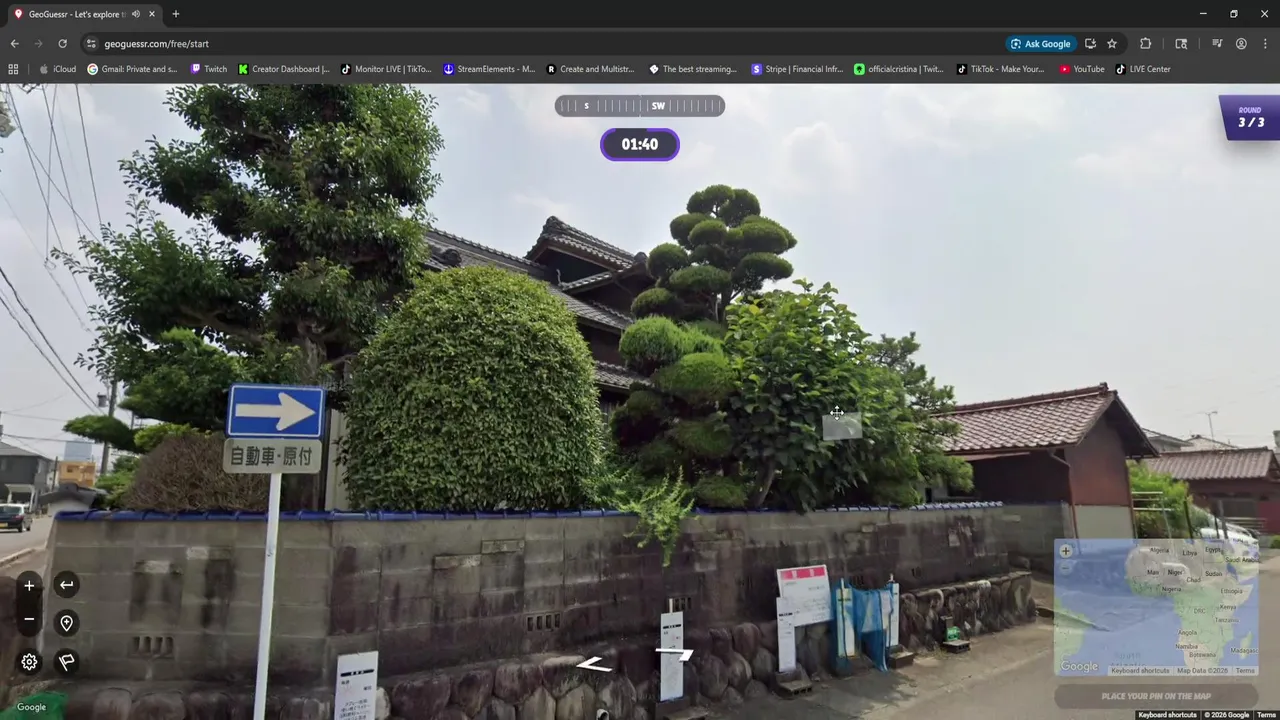
Task: Undo last move with the back arrow icon
Action: click(66, 585)
